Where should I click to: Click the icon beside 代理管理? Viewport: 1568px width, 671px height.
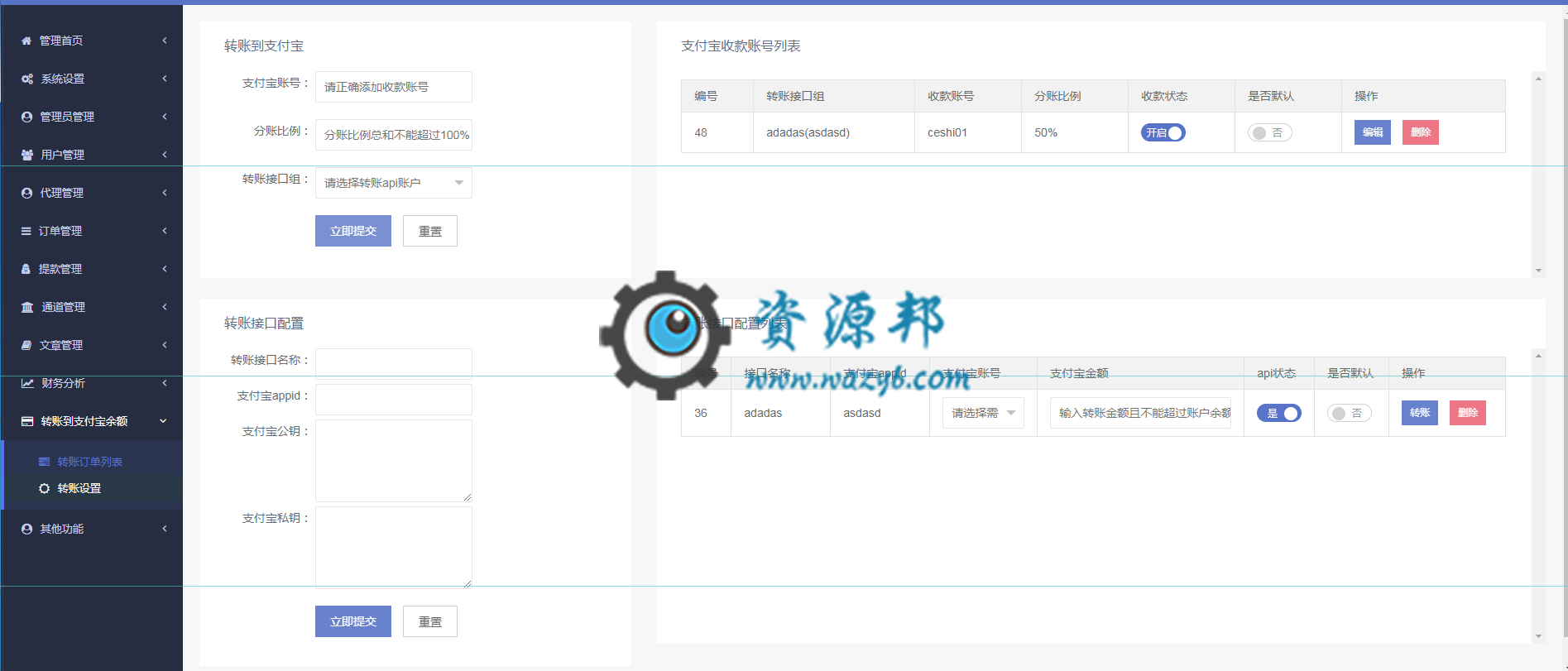click(26, 193)
